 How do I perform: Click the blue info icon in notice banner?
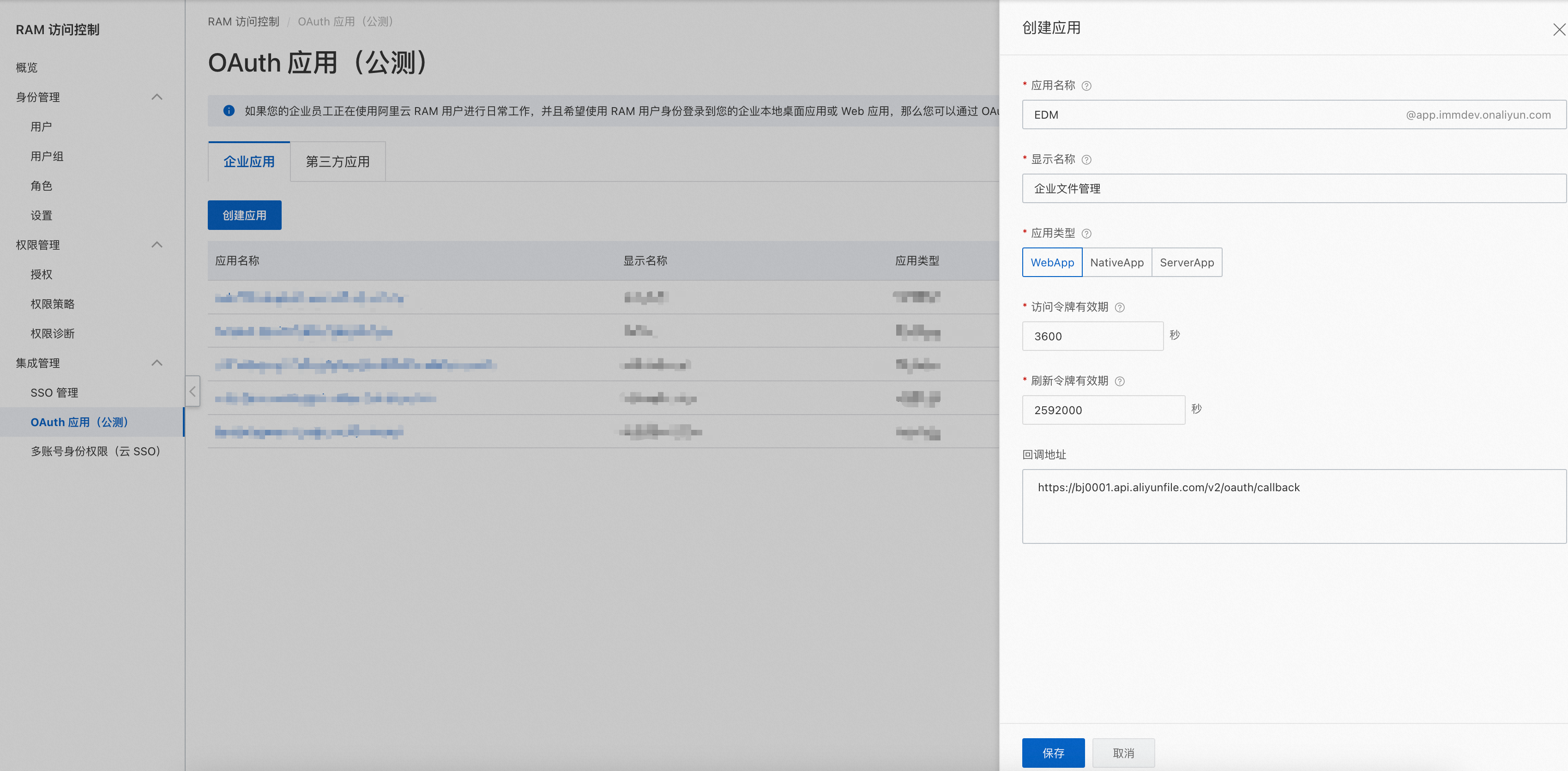pyautogui.click(x=229, y=111)
